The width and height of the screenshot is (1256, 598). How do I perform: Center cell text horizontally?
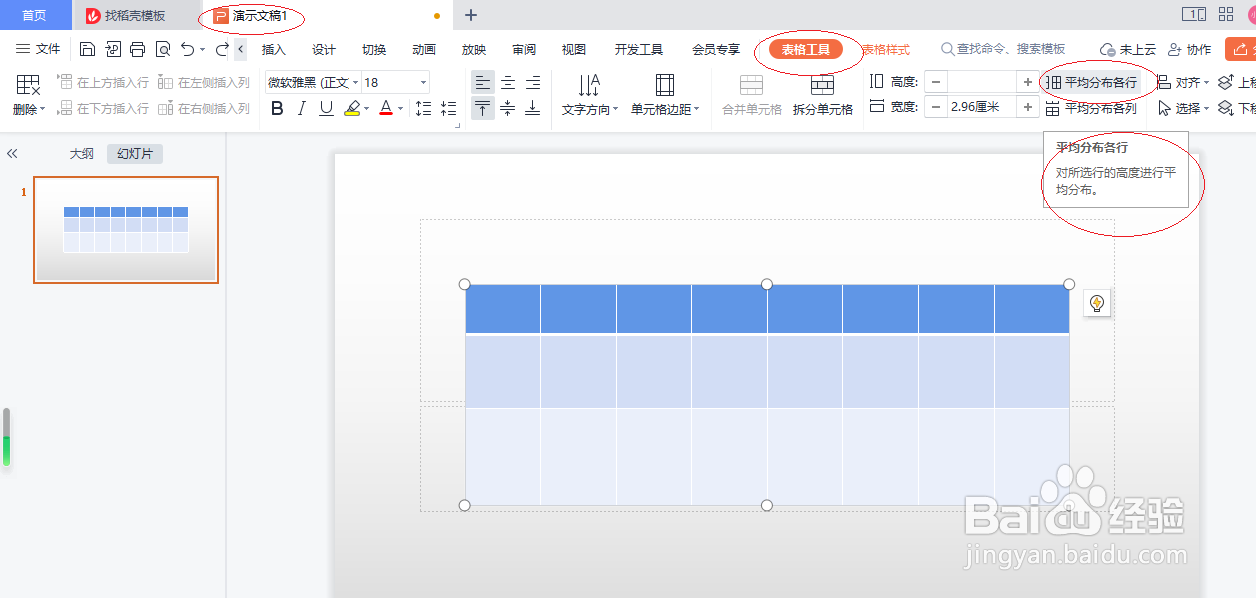pos(508,83)
